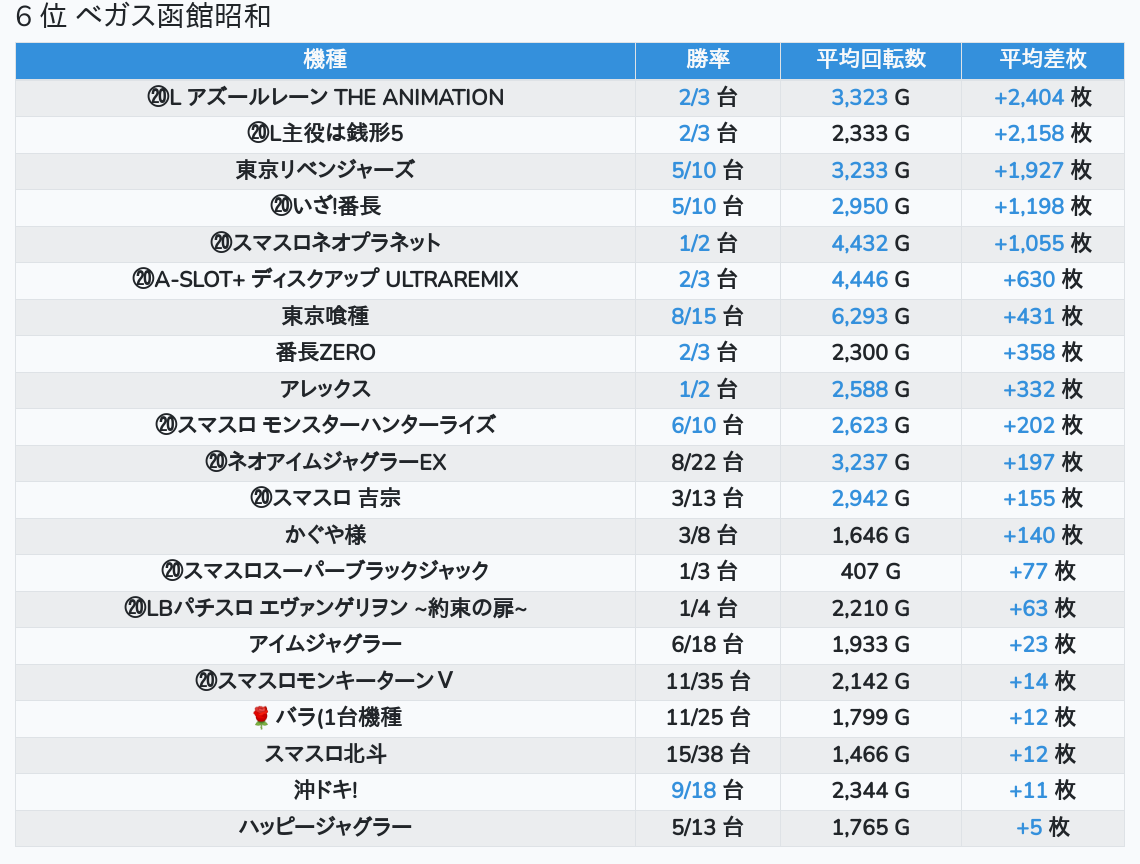Click the ⑳ mark before L主役は銭形5

257,133
